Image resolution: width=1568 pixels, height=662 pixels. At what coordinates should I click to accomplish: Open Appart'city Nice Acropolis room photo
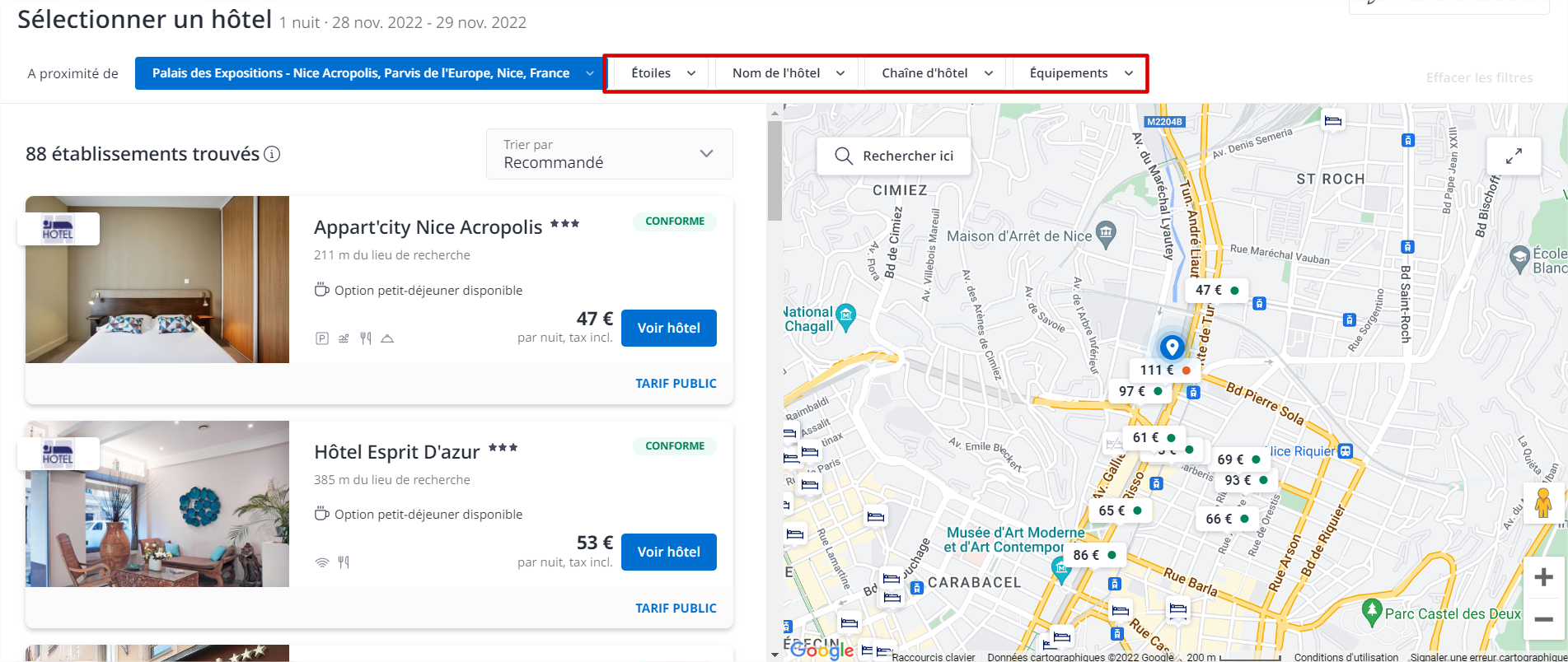point(157,279)
